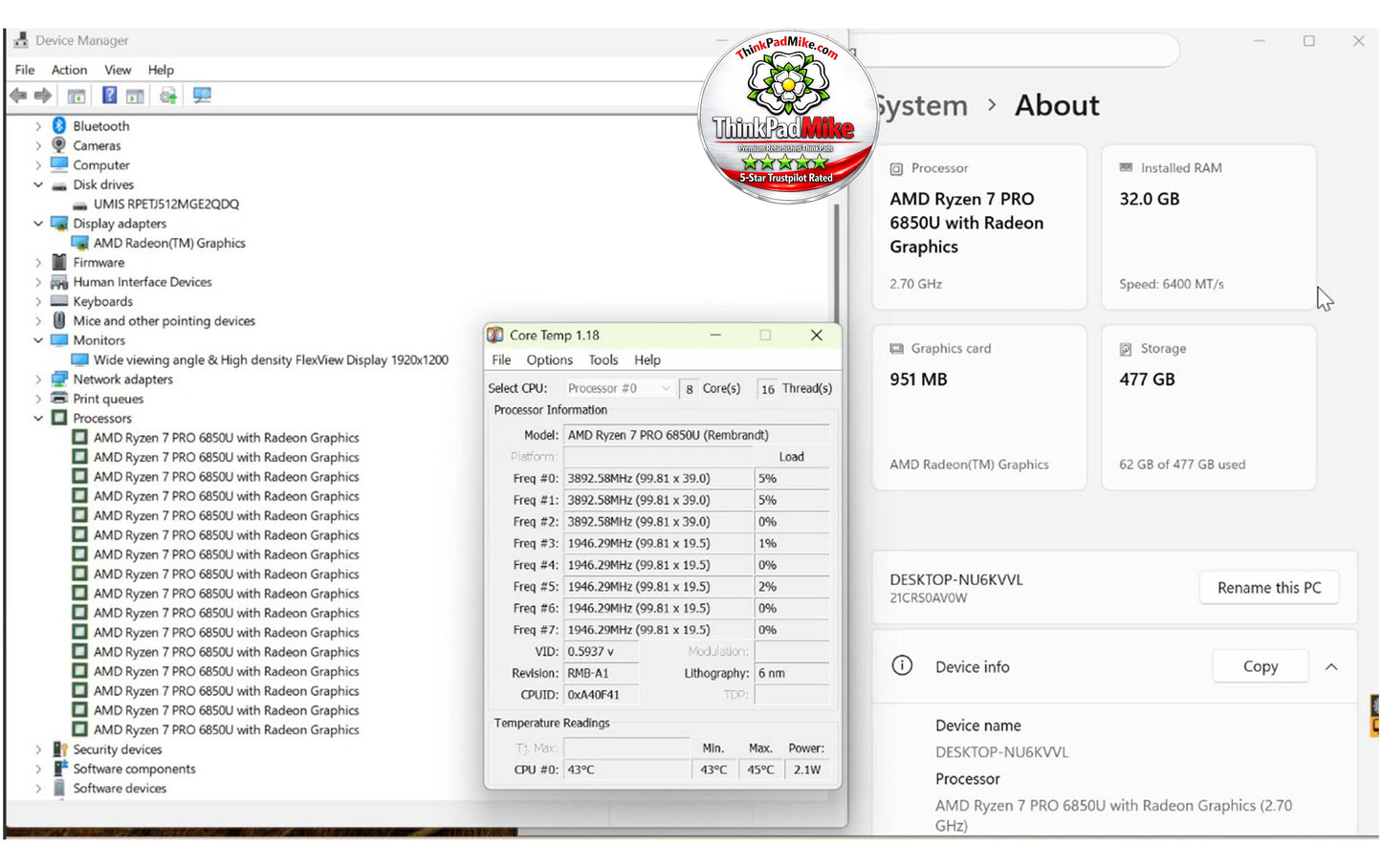The height and width of the screenshot is (868, 1382).
Task: Select the AMD Radeon(TM) Graphics display adapter
Action: click(x=169, y=243)
